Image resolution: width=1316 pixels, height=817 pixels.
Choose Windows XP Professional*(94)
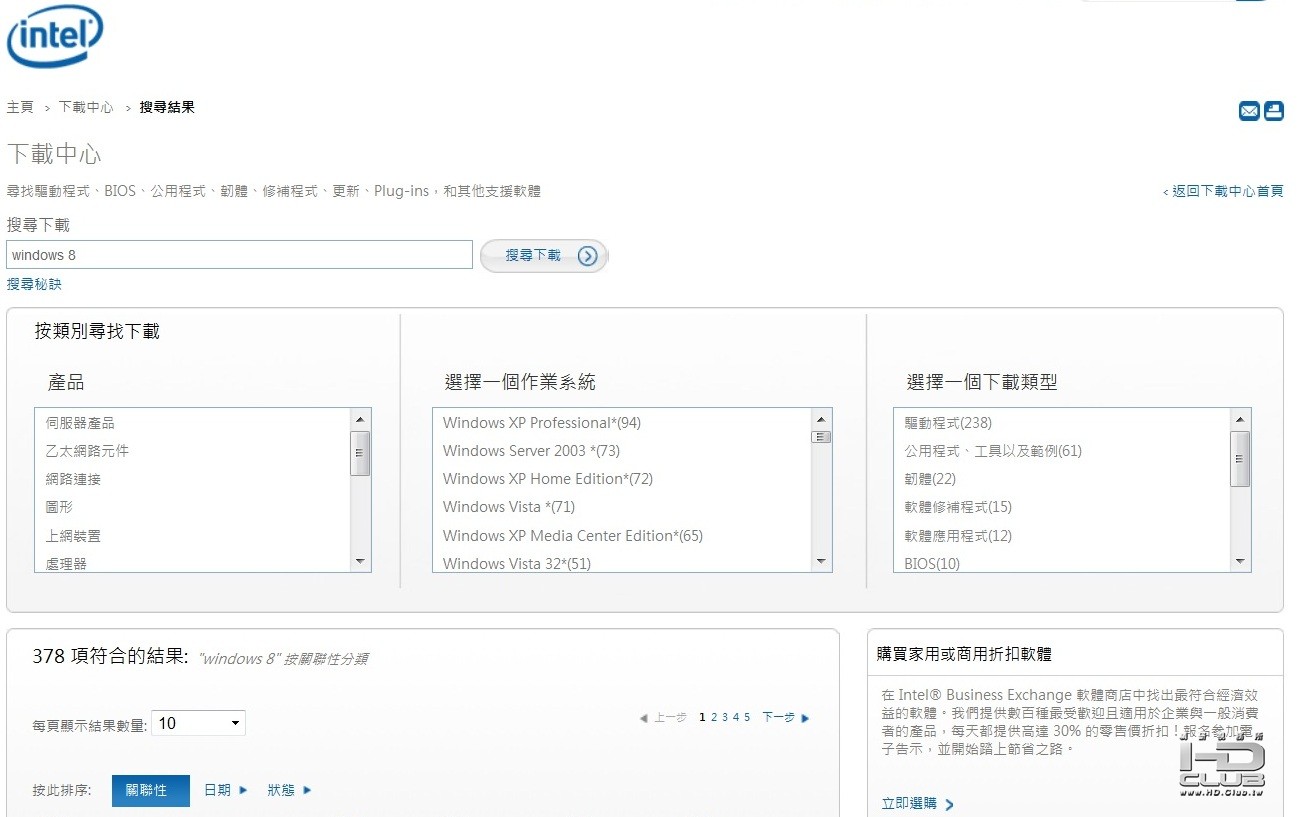coord(542,423)
